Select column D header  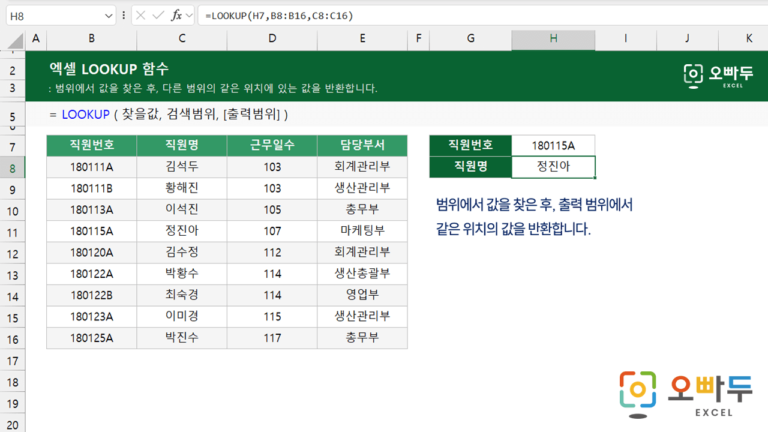tap(272, 39)
